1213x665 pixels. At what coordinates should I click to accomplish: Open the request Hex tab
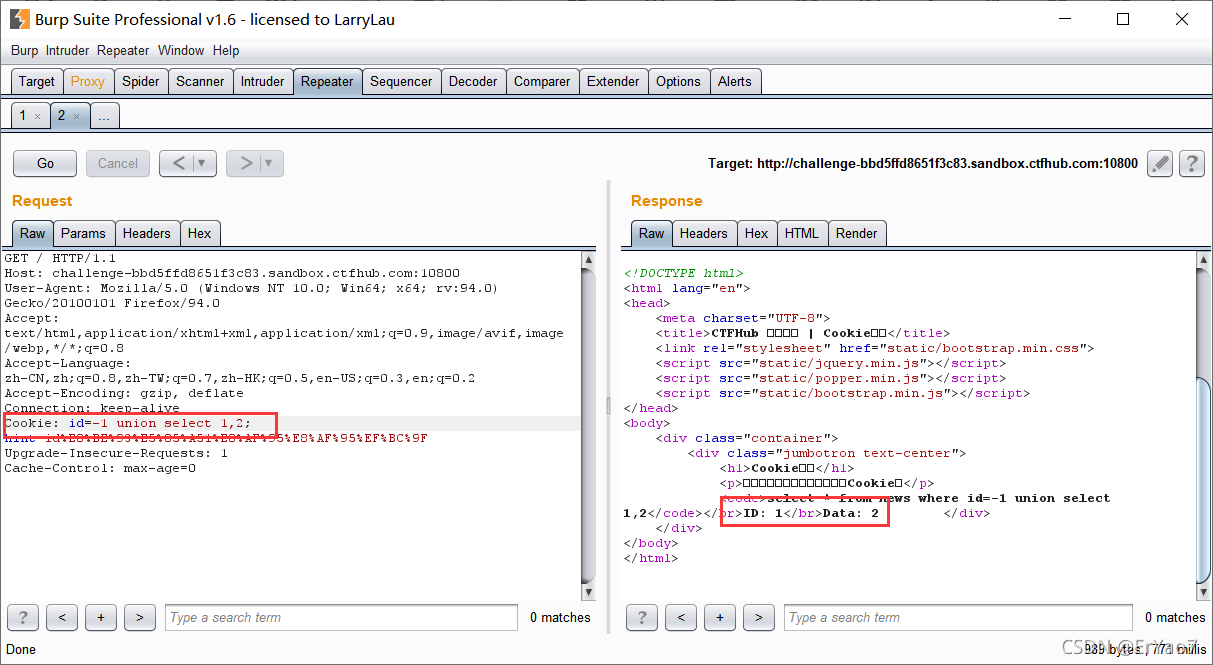coord(200,233)
